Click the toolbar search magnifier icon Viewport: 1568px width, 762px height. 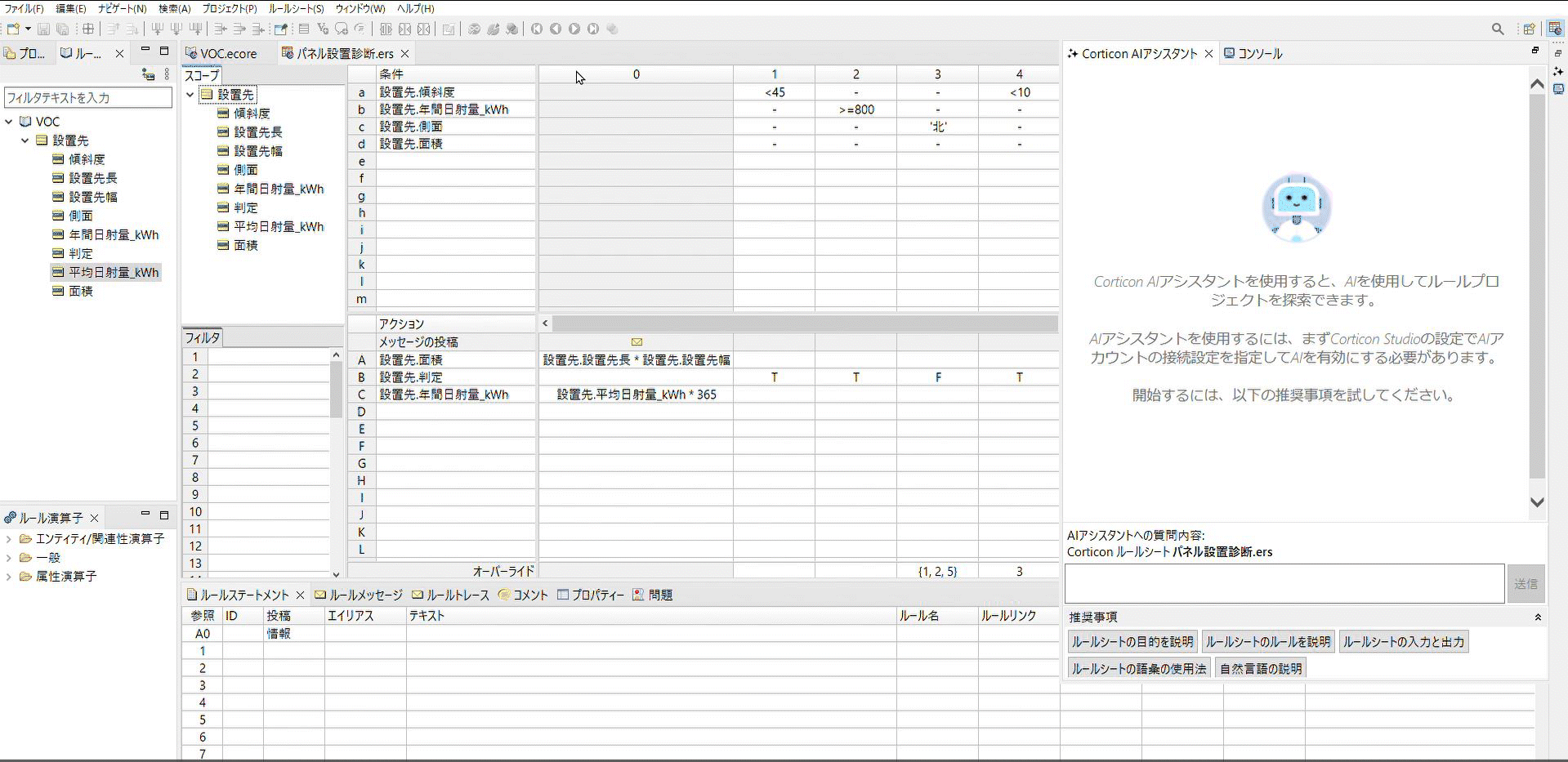point(1497,29)
